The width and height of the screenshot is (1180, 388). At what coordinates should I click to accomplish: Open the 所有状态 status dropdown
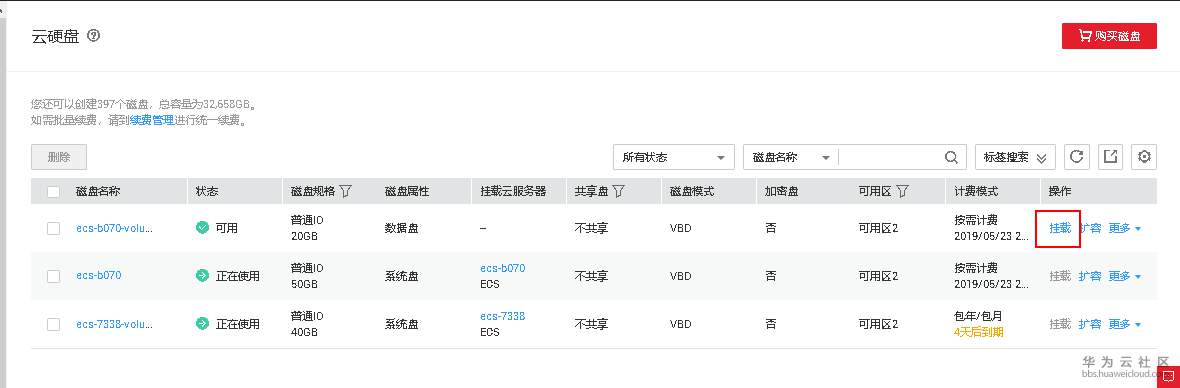[x=674, y=157]
